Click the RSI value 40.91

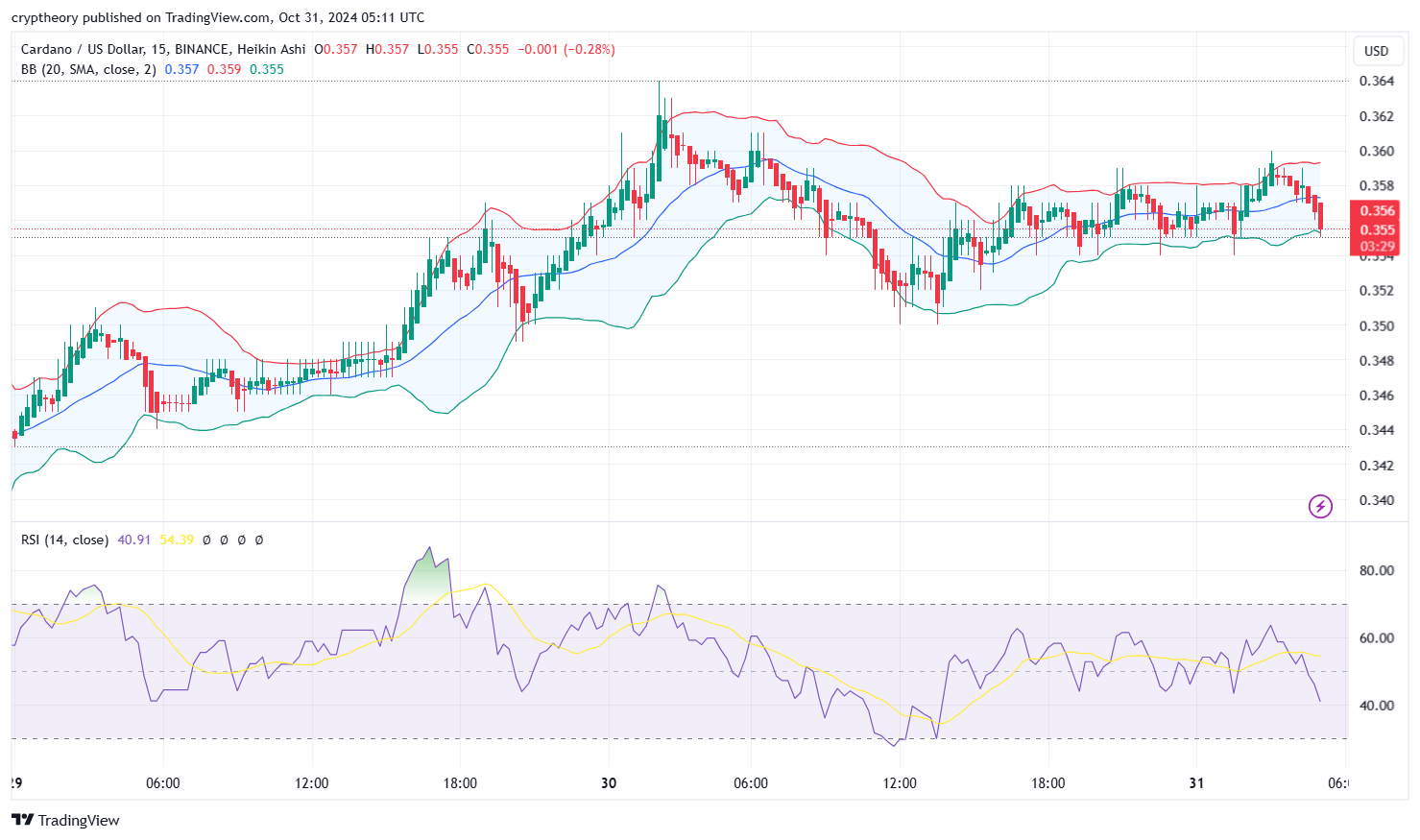point(134,540)
